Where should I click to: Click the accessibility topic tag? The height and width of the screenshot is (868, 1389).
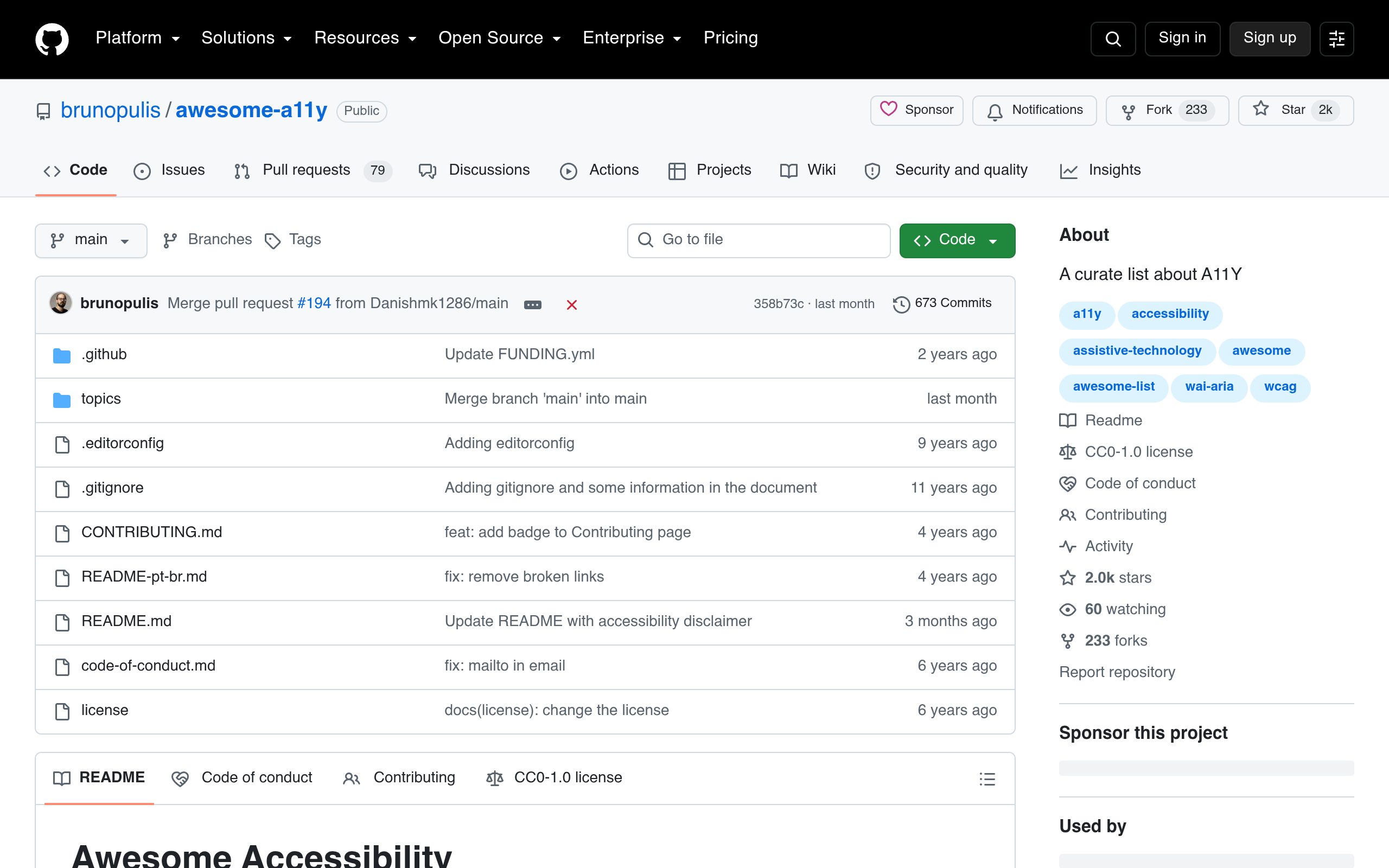point(1170,315)
